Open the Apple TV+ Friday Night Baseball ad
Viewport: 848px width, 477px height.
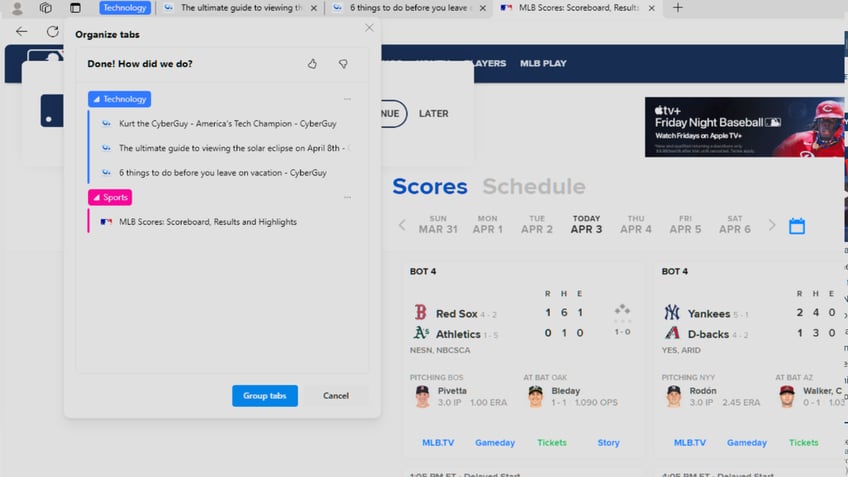(x=744, y=127)
